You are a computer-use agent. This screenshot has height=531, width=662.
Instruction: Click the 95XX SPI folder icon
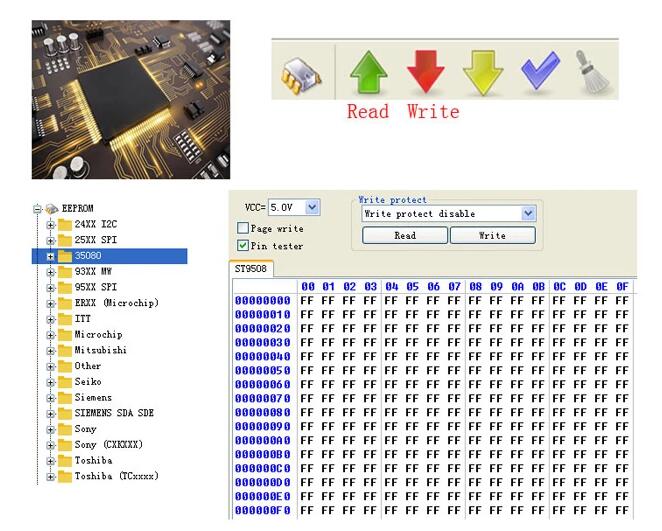click(x=65, y=287)
